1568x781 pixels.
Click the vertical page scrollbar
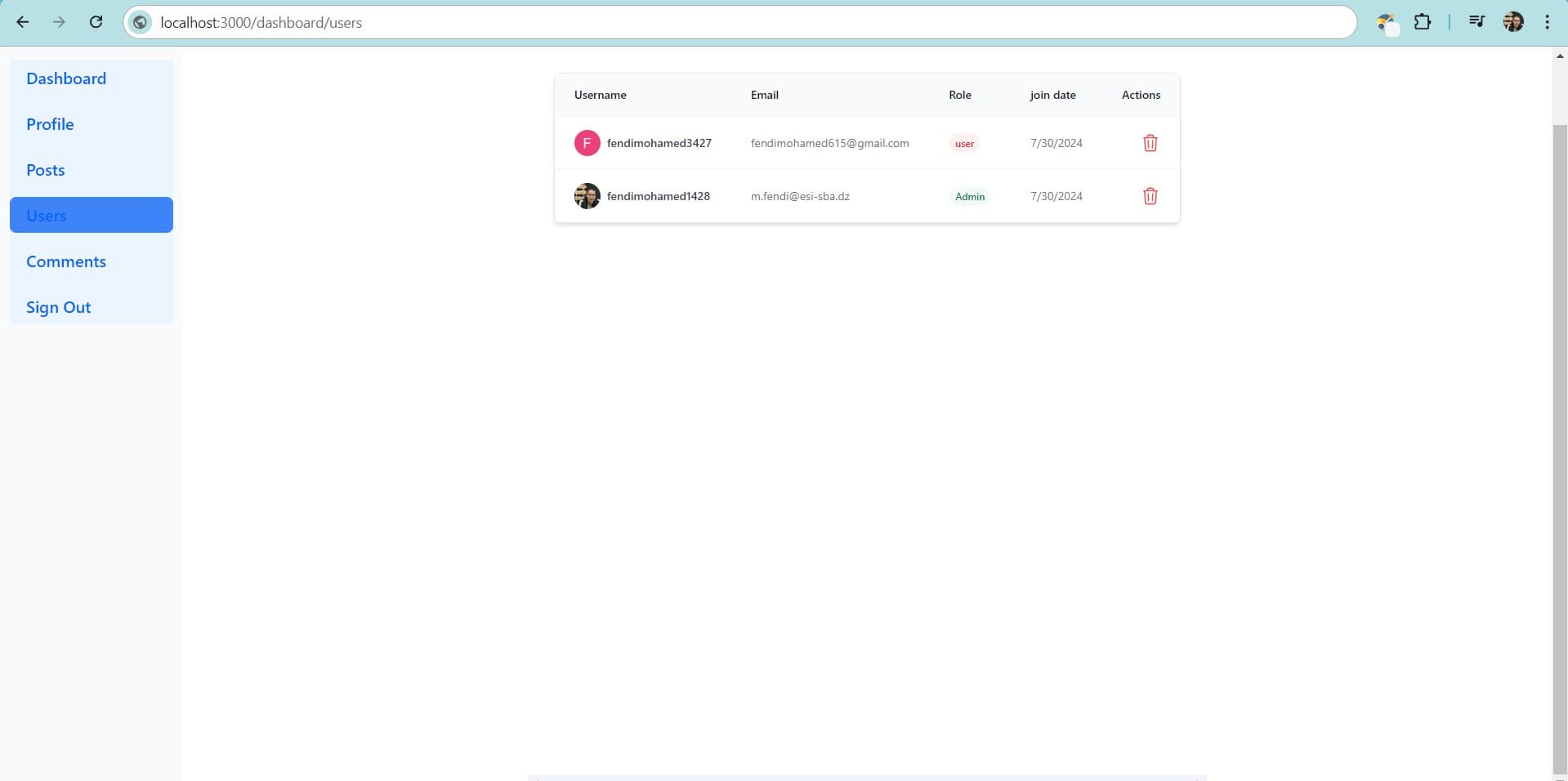pyautogui.click(x=1559, y=408)
